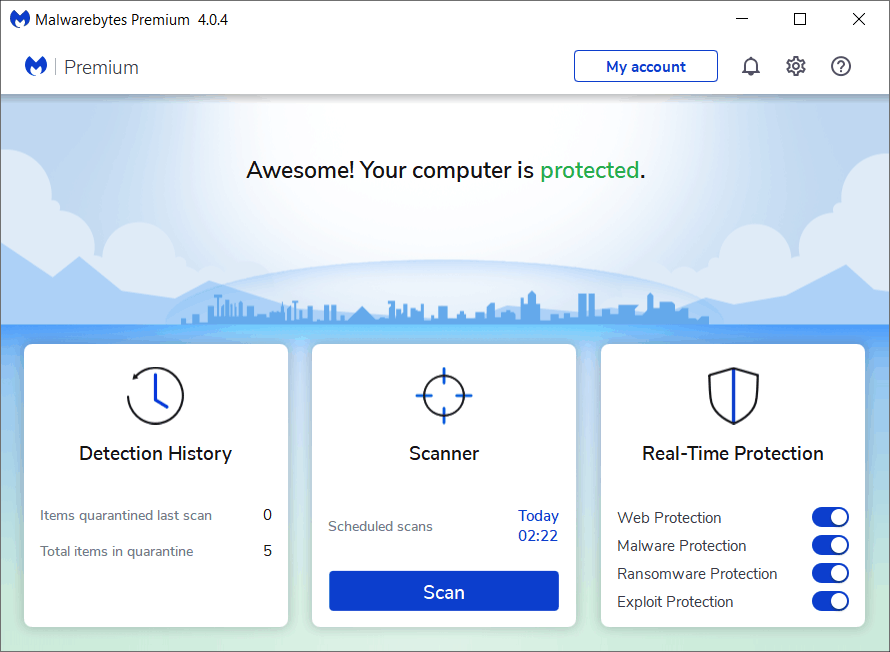Click the Detection History clock icon
The image size is (890, 652).
click(x=156, y=396)
